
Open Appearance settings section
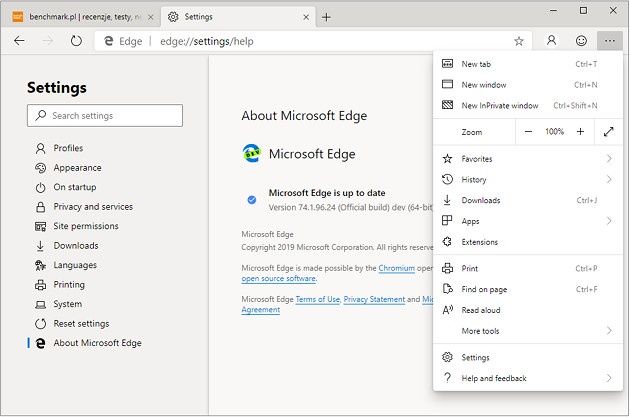pos(77,168)
